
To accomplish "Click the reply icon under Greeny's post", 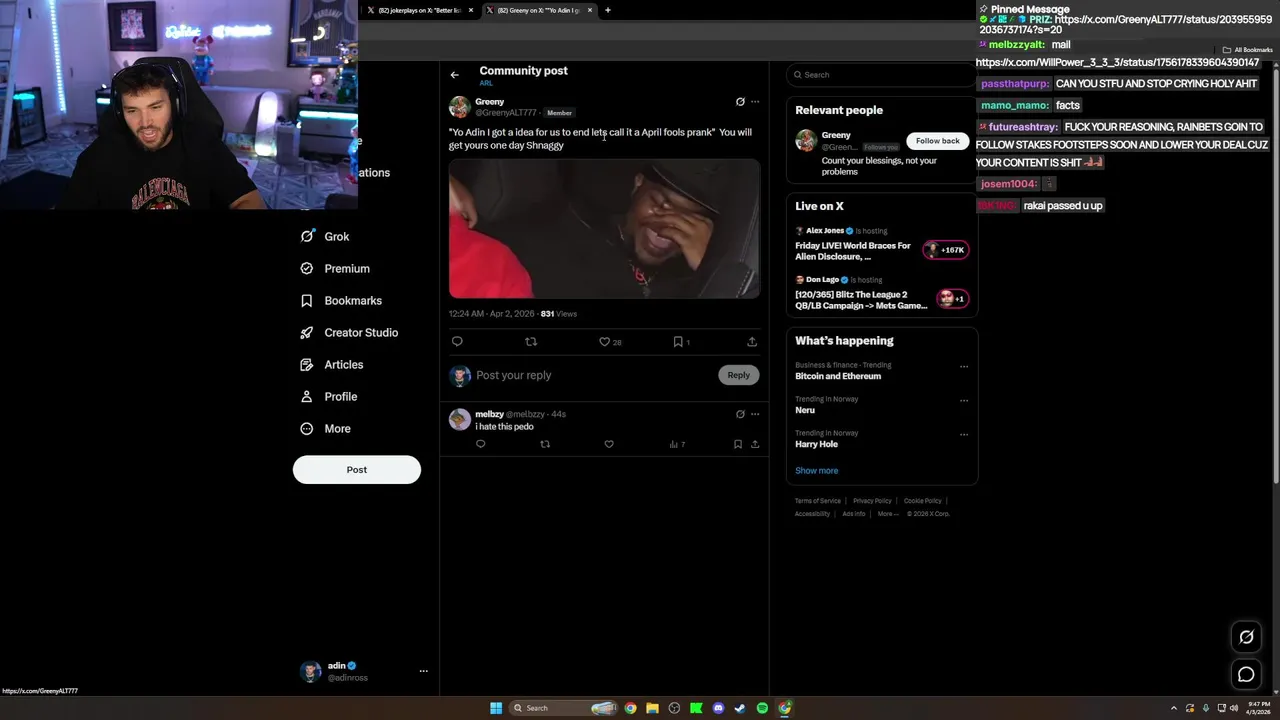I will coord(457,342).
